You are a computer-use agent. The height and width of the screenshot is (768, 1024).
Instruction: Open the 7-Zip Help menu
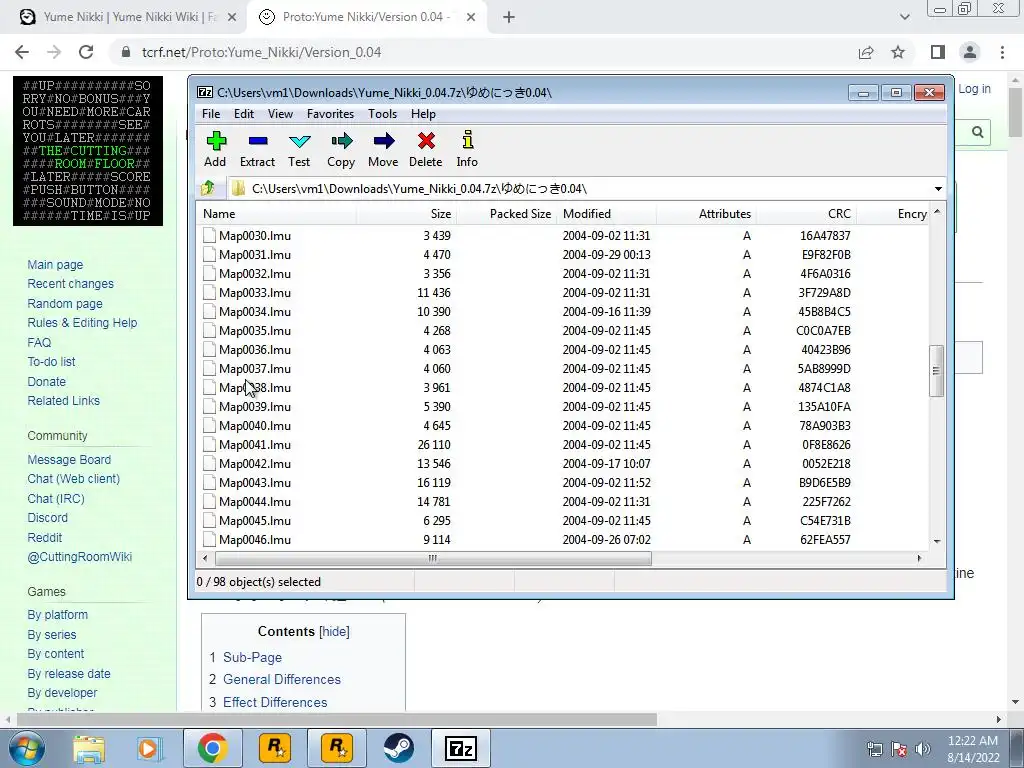click(423, 114)
